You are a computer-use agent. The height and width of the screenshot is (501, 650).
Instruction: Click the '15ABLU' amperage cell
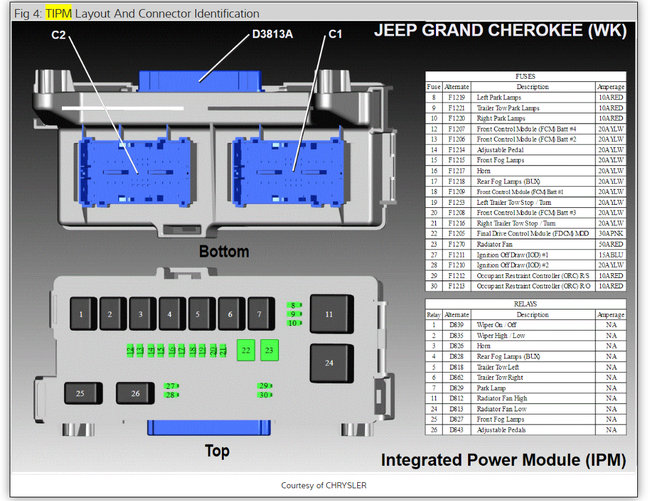[610, 255]
